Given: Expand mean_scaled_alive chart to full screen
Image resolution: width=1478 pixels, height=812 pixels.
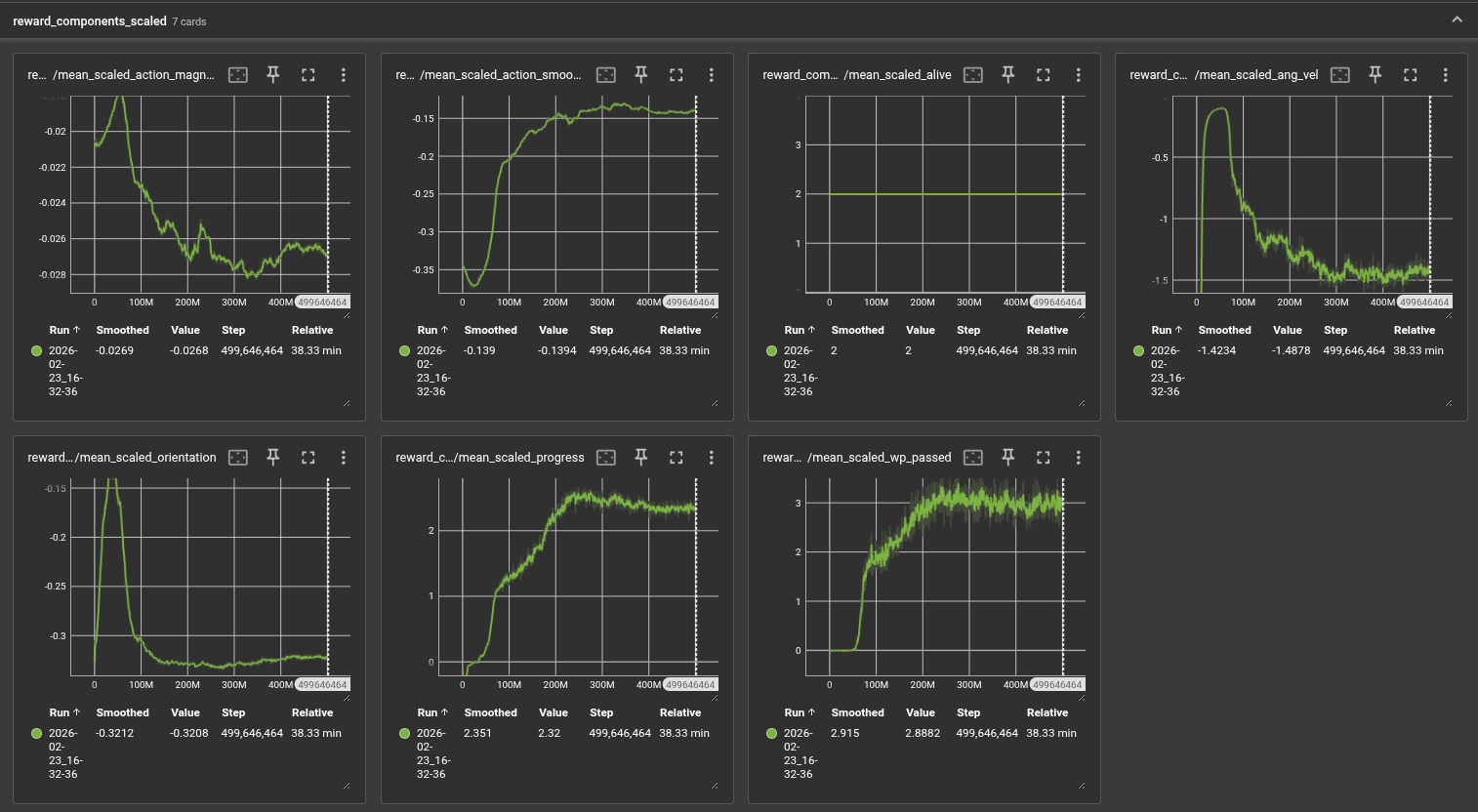Looking at the screenshot, I should [1043, 75].
